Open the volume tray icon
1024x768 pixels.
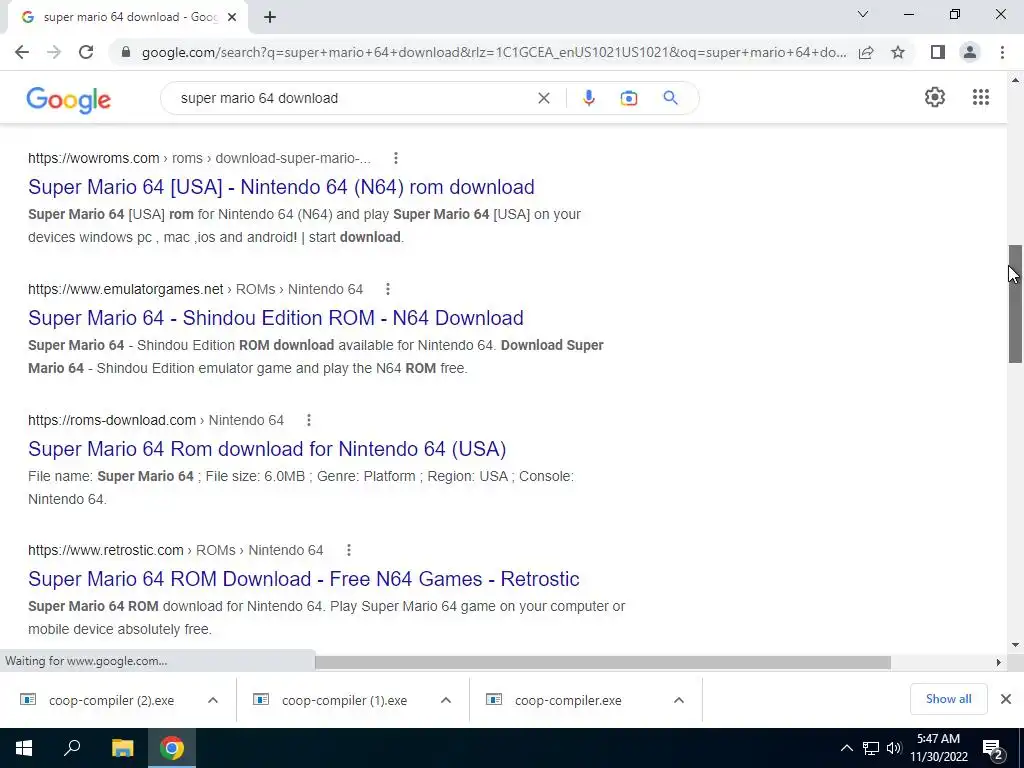[894, 748]
